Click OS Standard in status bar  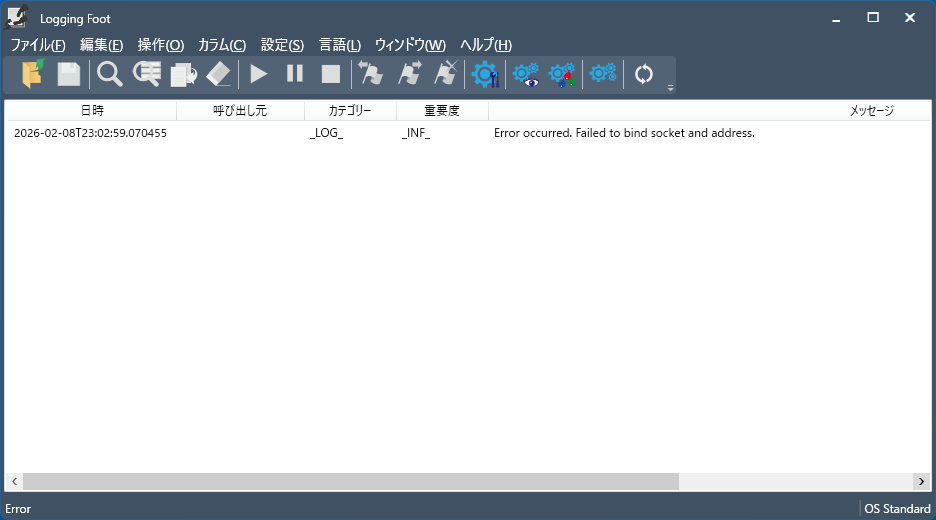pyautogui.click(x=897, y=509)
